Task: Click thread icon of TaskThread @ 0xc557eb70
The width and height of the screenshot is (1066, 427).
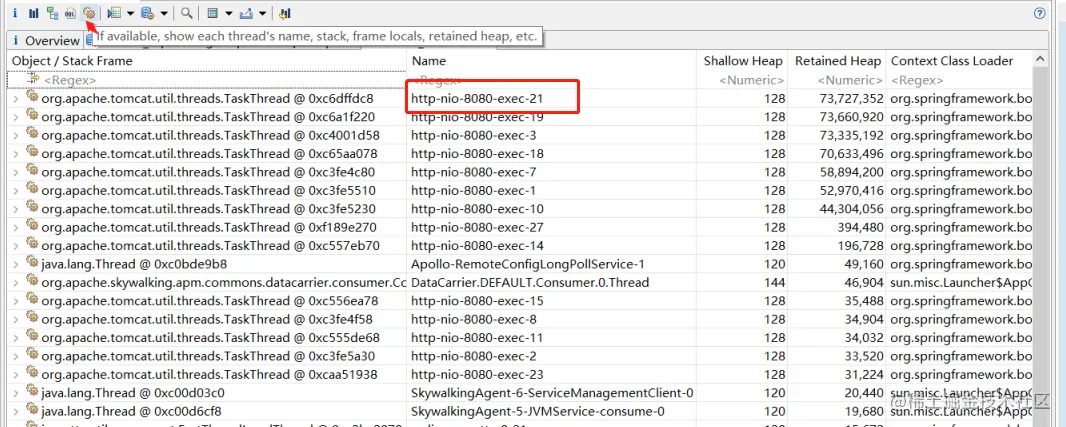Action: 32,245
